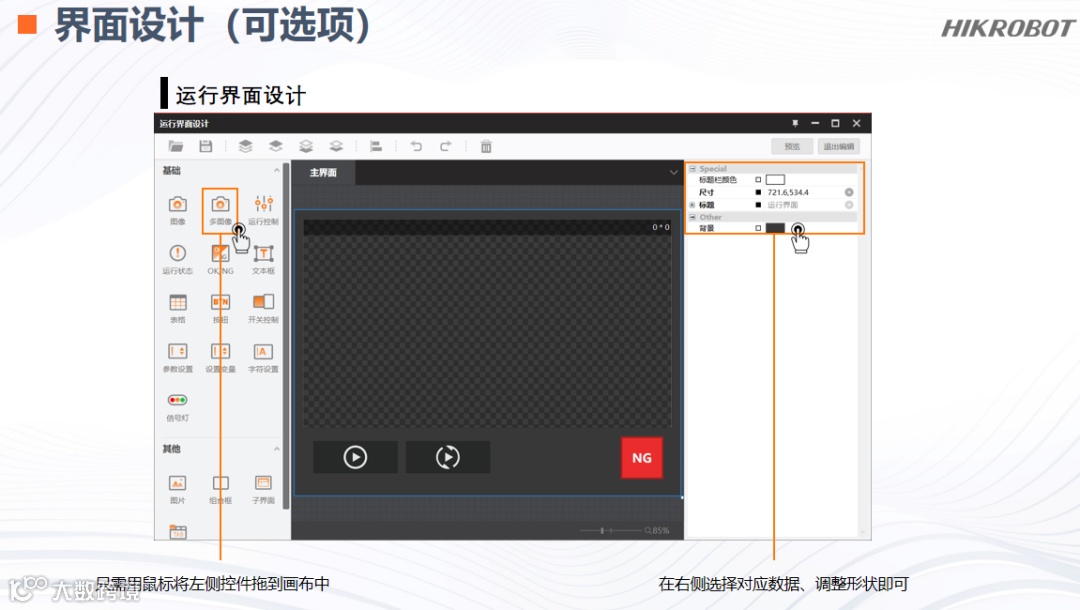Adjust the canvas zoom slider handle
1080x610 pixels.
[602, 530]
